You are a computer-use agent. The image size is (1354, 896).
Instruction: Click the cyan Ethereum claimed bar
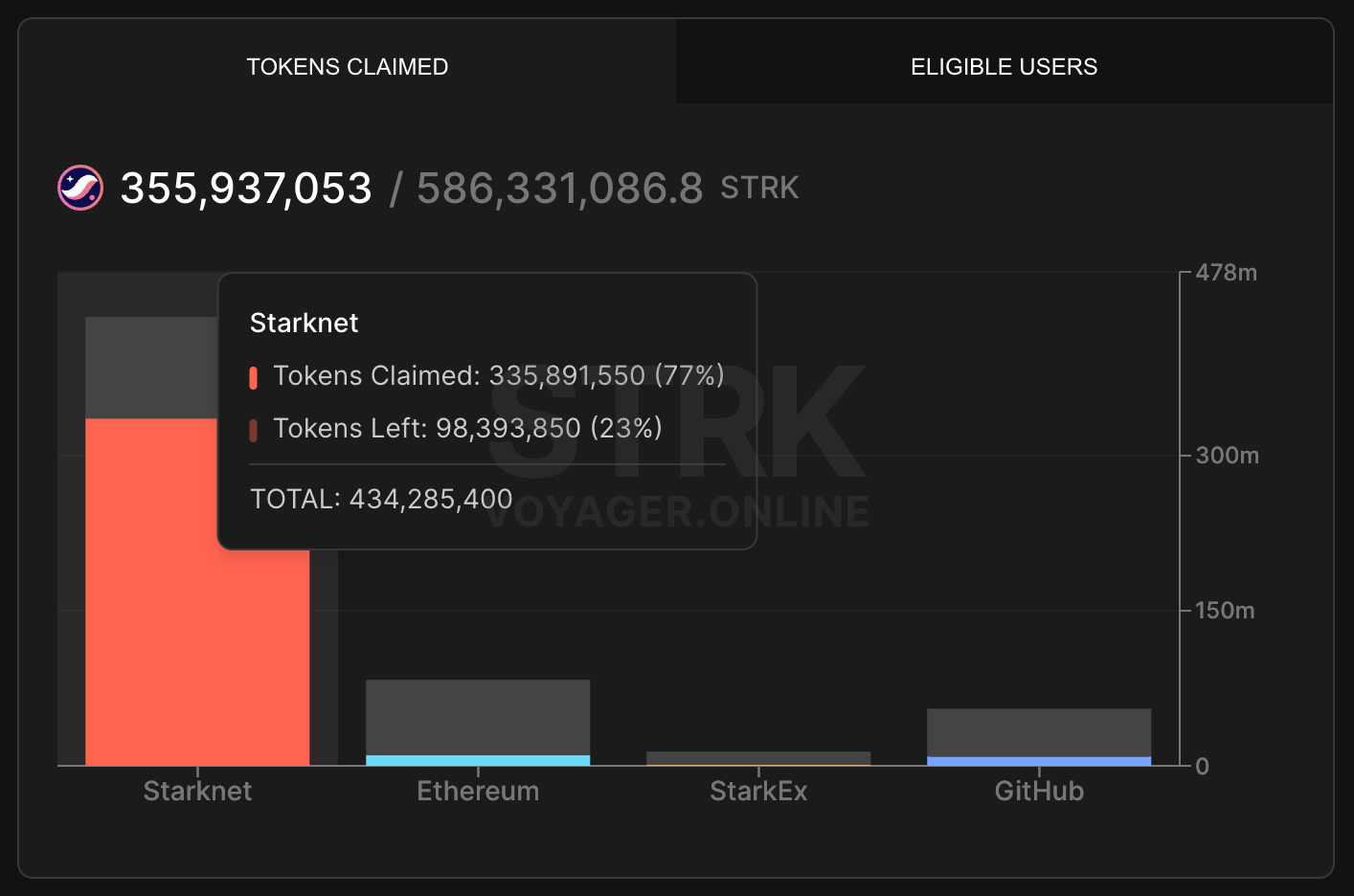pos(478,760)
